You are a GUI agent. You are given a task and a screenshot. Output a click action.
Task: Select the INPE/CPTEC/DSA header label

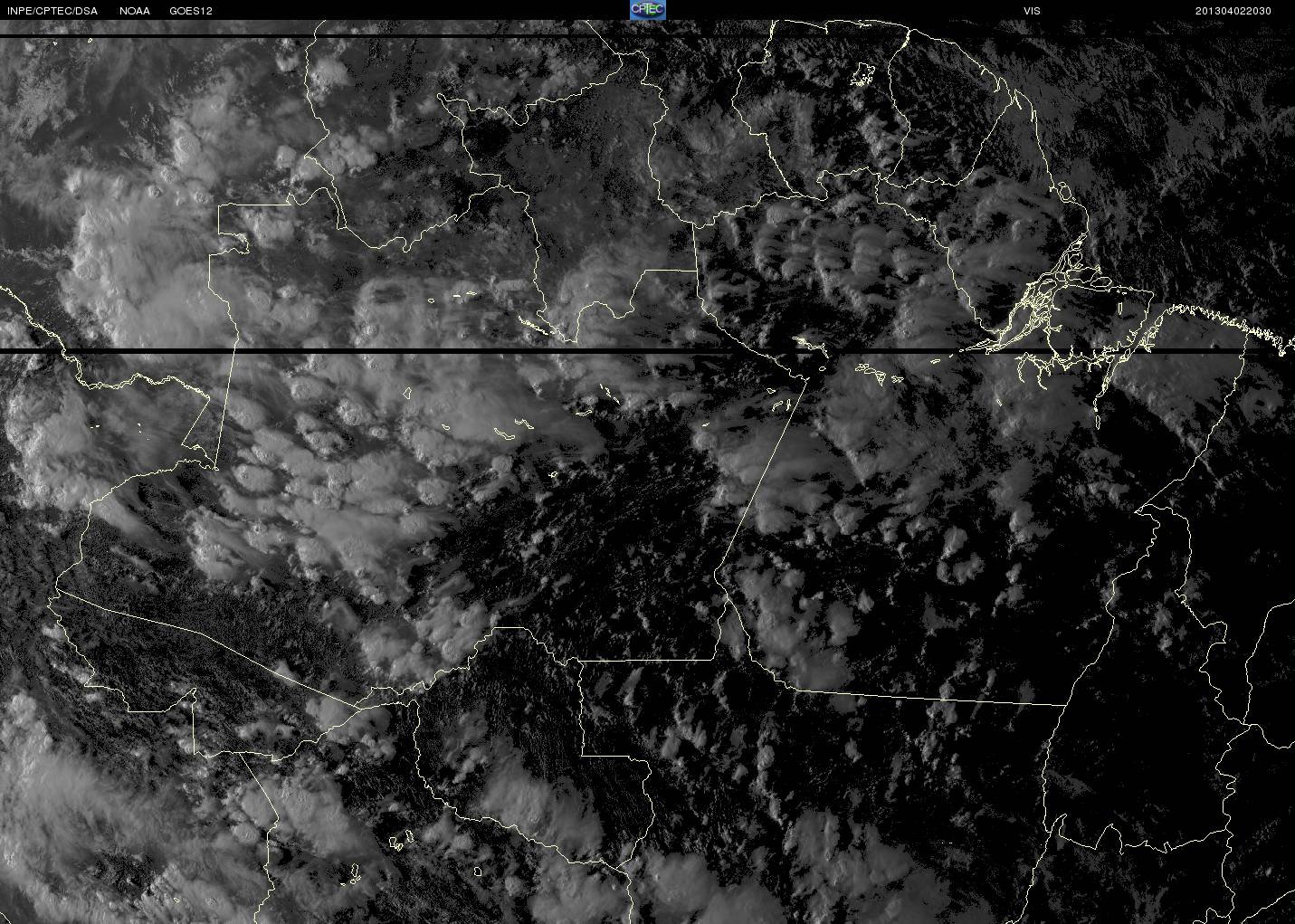click(x=52, y=11)
